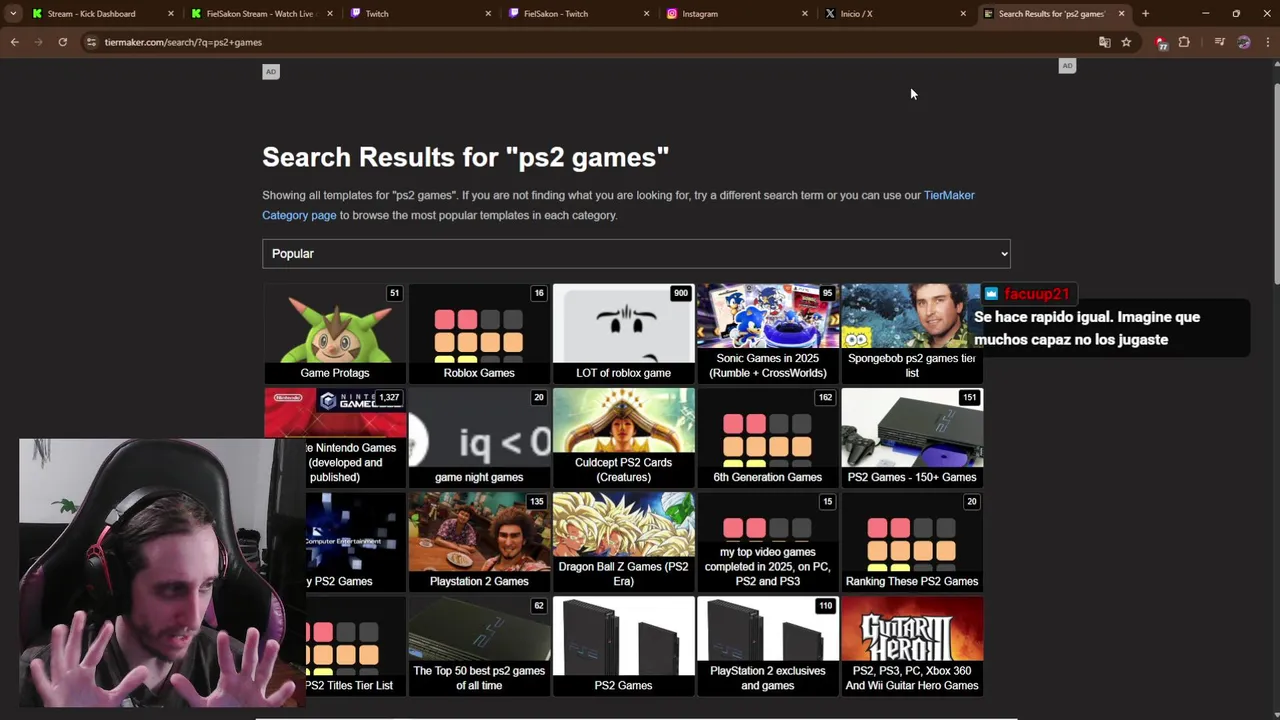Close the Inicio / X tab
The height and width of the screenshot is (720, 1280).
click(x=963, y=14)
